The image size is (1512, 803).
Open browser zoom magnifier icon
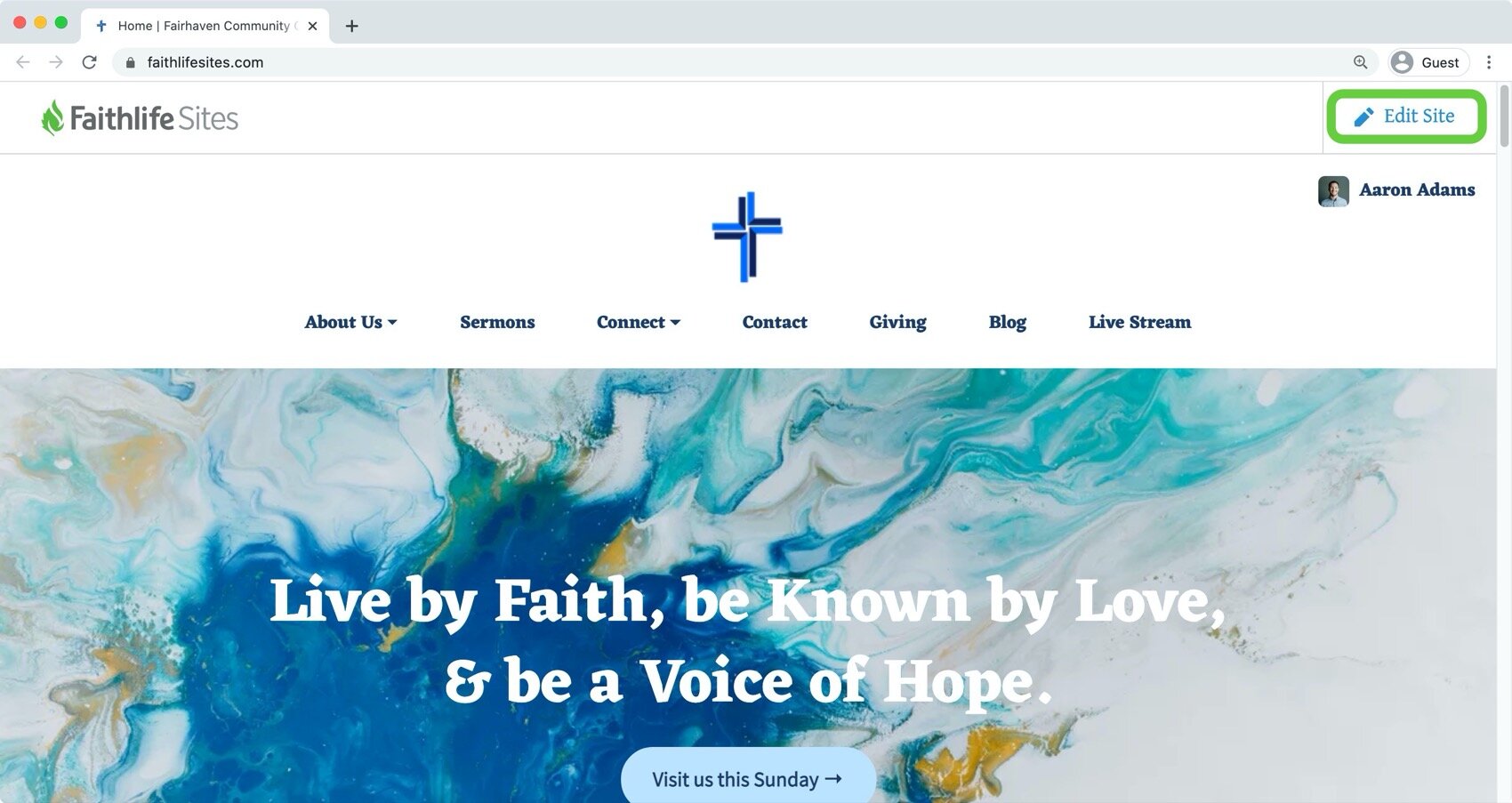1360,62
